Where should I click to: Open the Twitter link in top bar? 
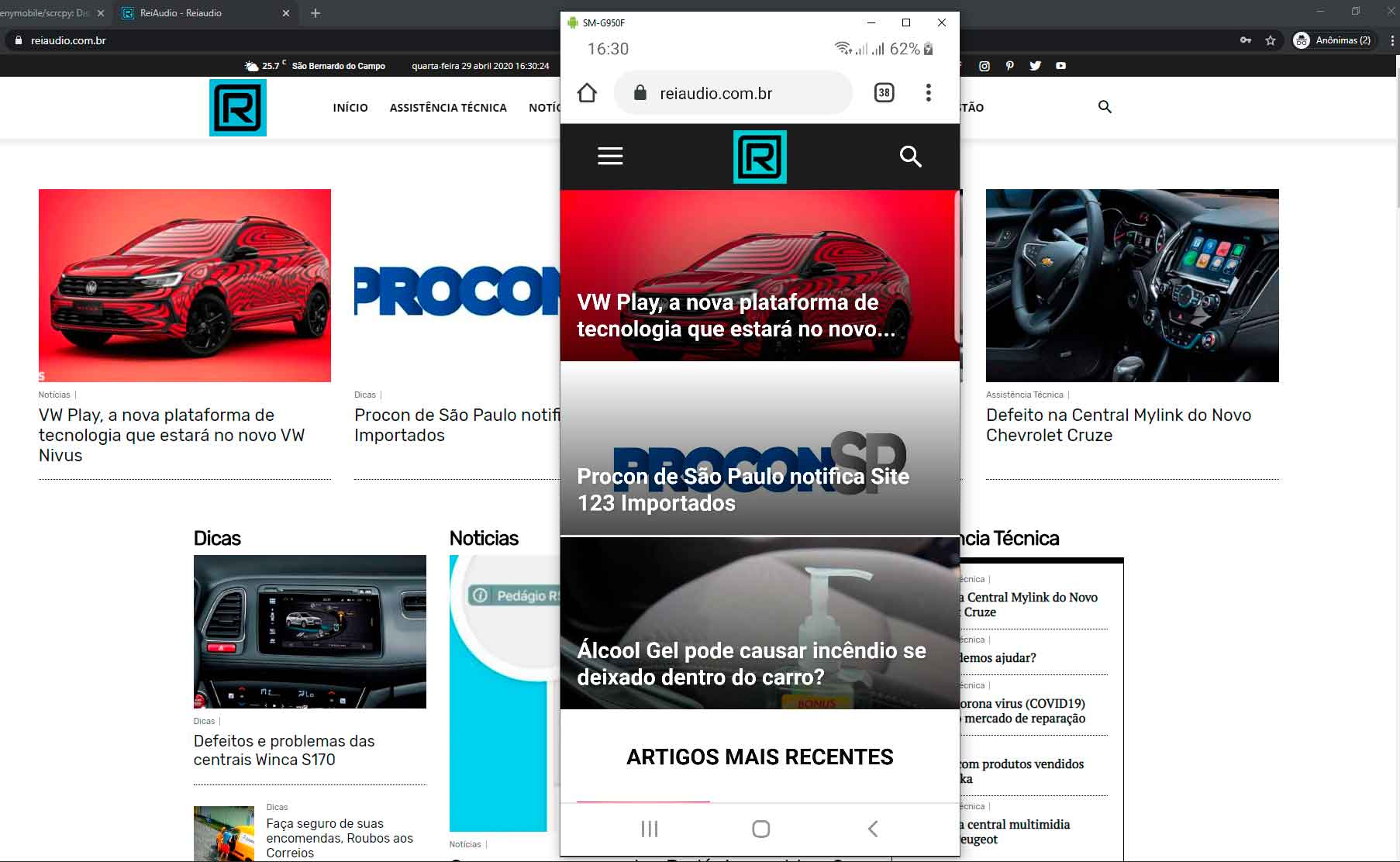[x=1035, y=66]
